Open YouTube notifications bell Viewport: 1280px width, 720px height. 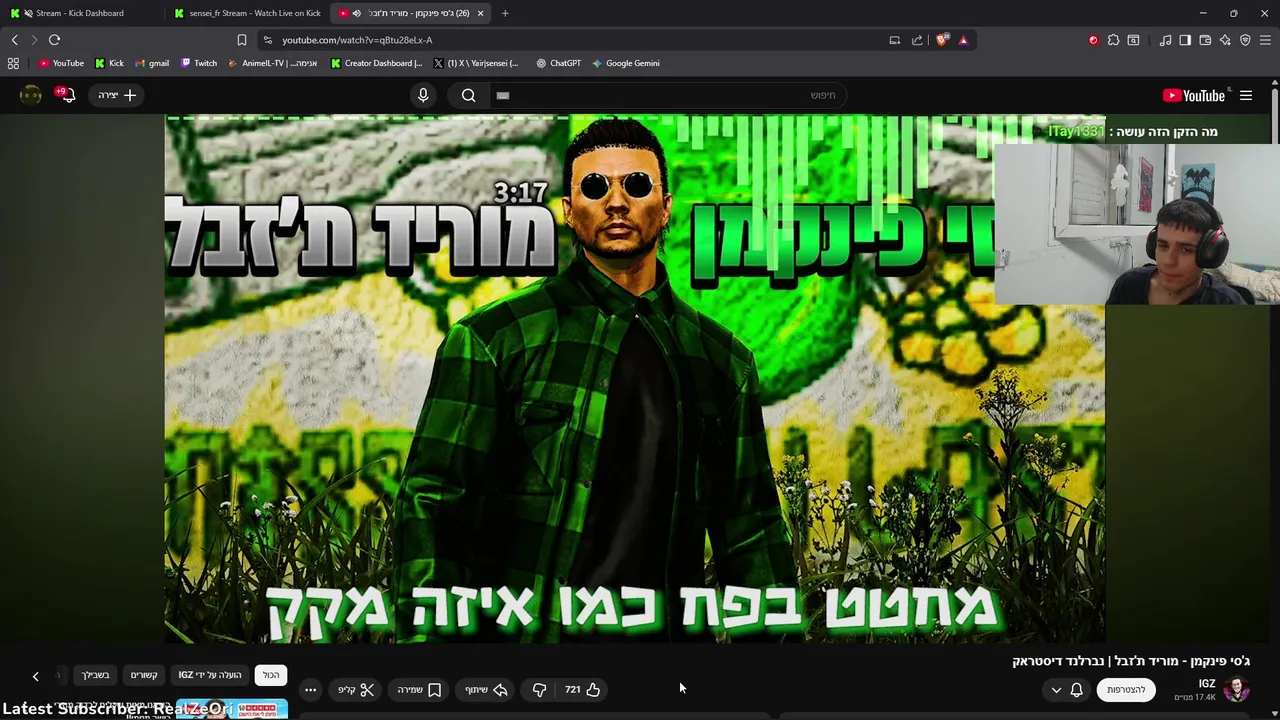[66, 95]
